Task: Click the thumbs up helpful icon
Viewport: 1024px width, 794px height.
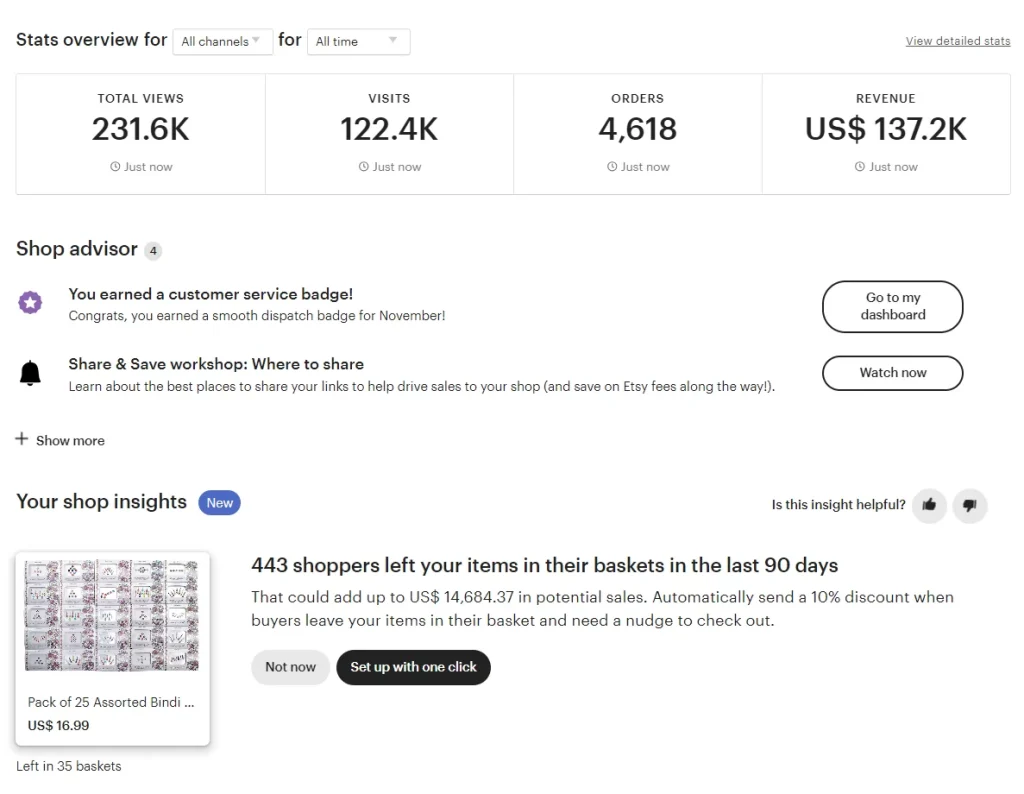Action: tap(929, 505)
